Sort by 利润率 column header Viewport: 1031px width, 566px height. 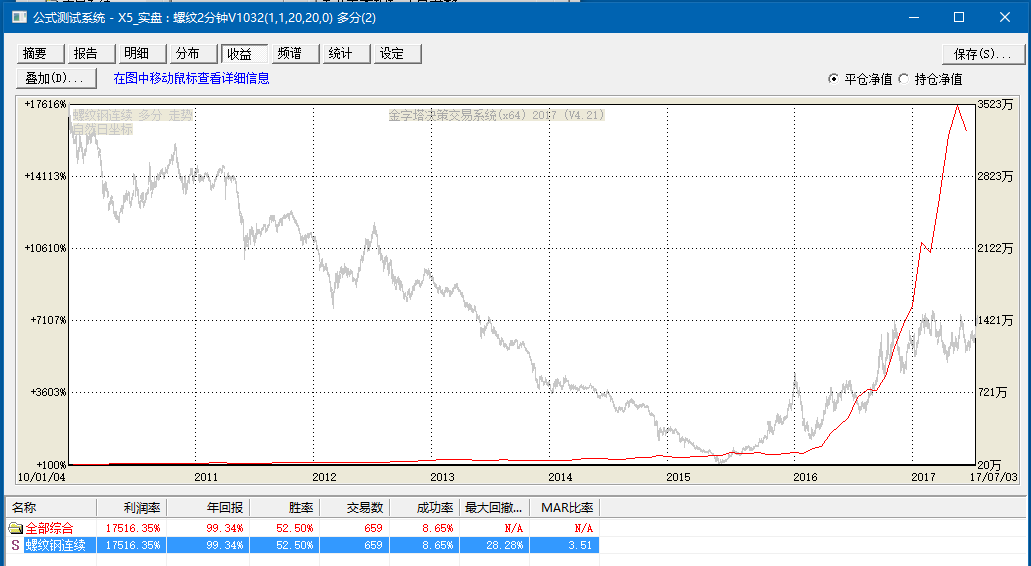coord(132,507)
